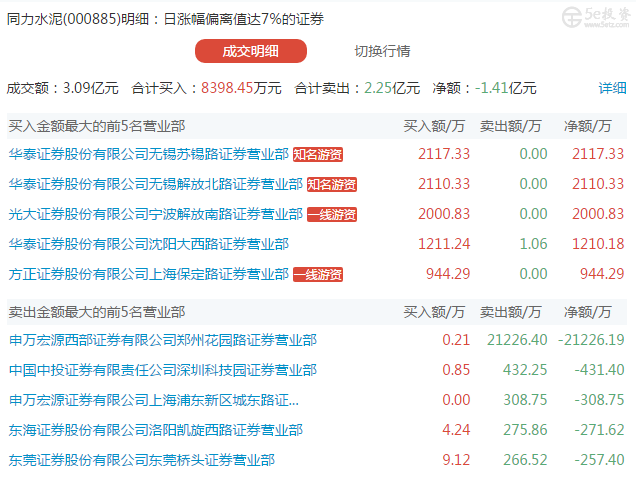Click buy amount 9.12 value
This screenshot has height=480, width=636.
pos(456,460)
